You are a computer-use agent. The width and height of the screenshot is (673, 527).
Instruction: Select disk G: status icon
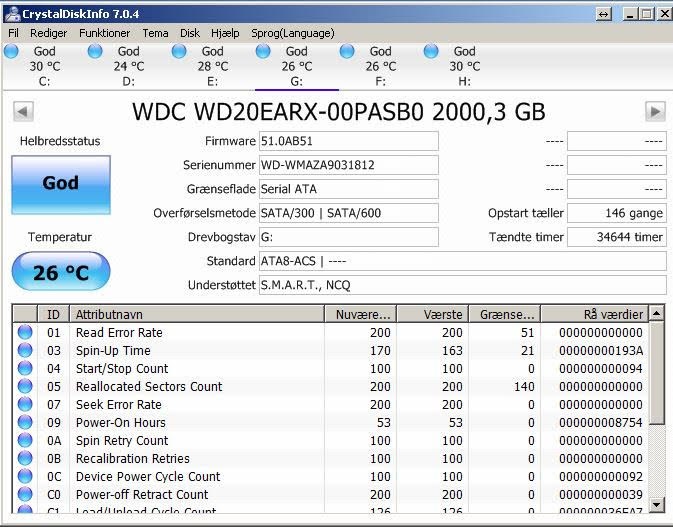click(x=263, y=51)
